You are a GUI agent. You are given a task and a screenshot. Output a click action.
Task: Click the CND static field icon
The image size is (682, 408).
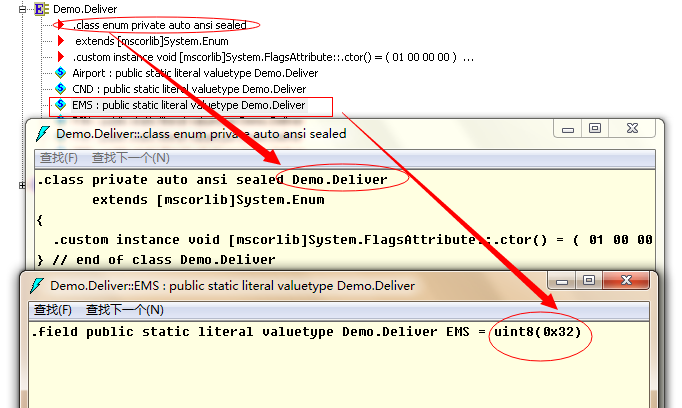pyautogui.click(x=60, y=89)
